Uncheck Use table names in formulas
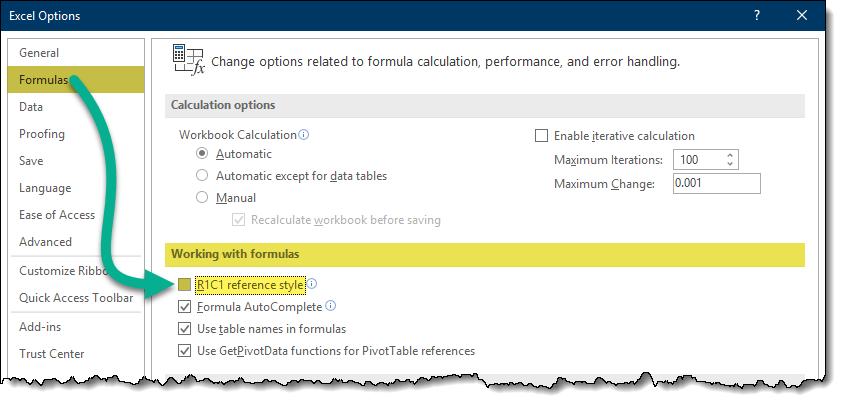The height and width of the screenshot is (406, 841). tap(185, 329)
